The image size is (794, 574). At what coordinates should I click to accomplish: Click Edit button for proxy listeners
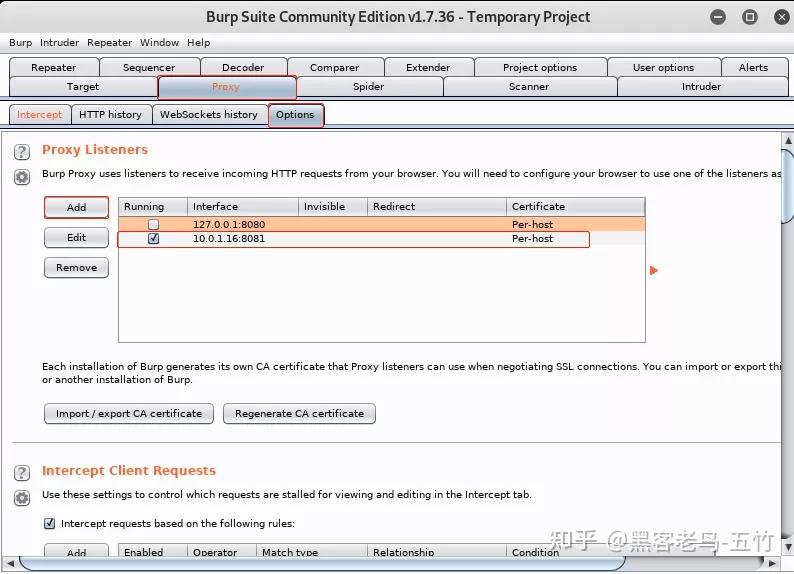(x=76, y=237)
